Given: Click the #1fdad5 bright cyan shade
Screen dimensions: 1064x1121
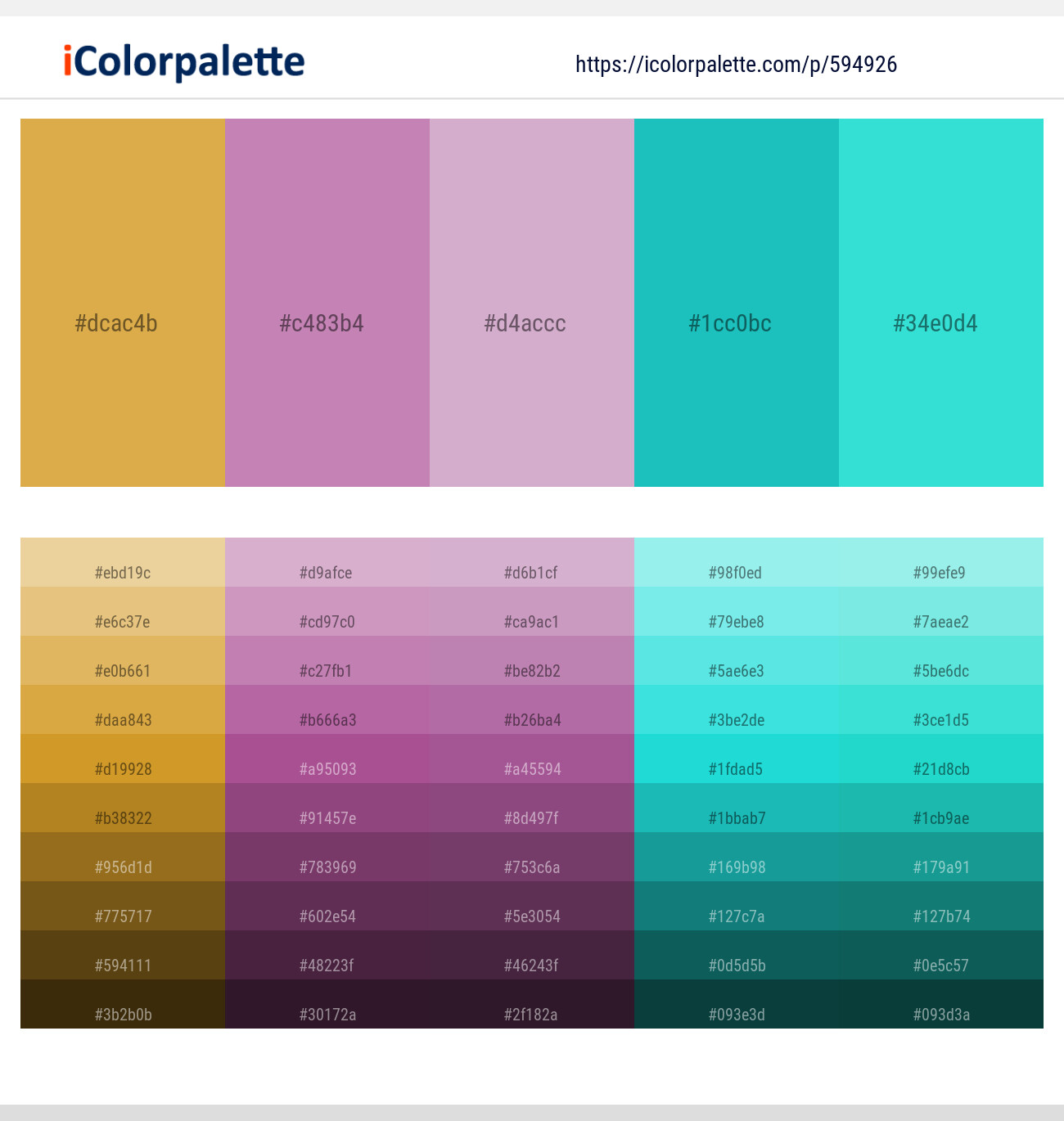Looking at the screenshot, I should pyautogui.click(x=737, y=759).
